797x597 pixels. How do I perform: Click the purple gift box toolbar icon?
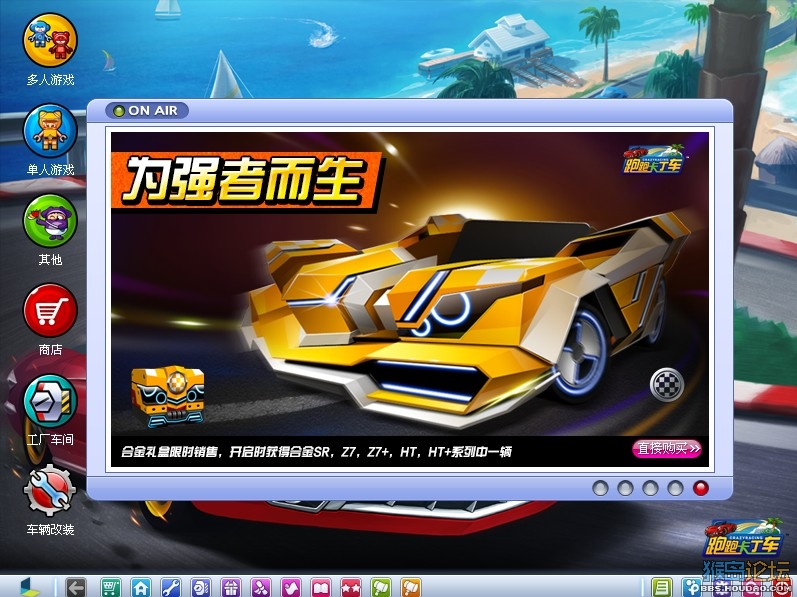(x=231, y=588)
